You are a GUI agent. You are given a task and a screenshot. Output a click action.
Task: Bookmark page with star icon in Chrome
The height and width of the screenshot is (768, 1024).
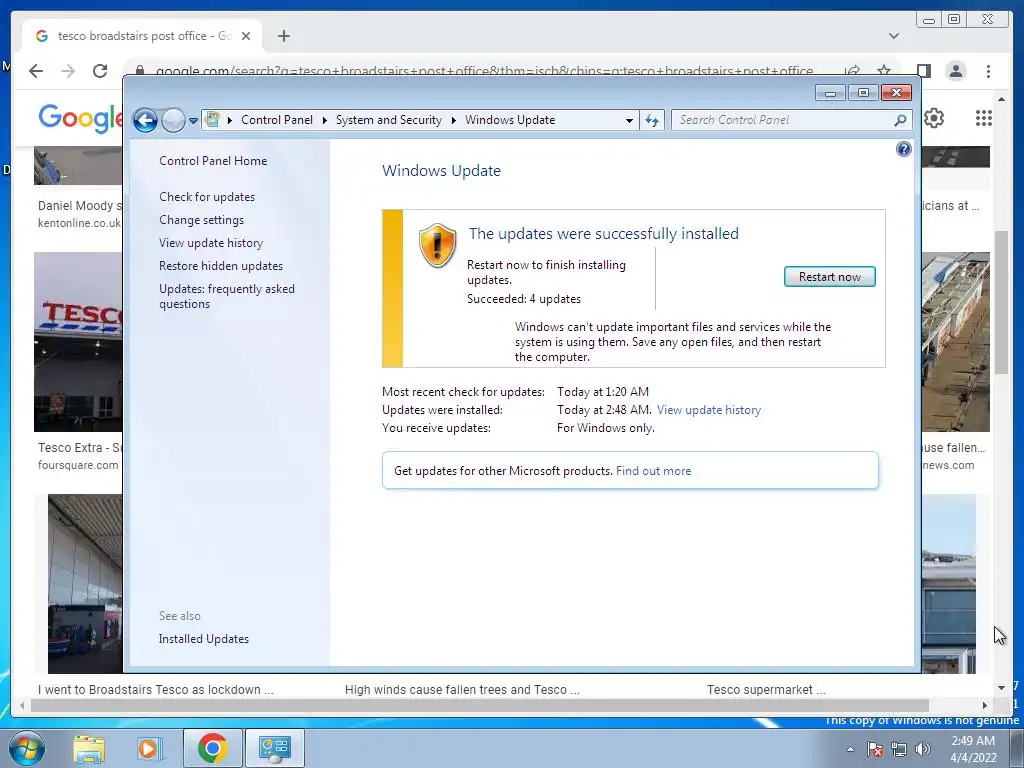tap(884, 70)
